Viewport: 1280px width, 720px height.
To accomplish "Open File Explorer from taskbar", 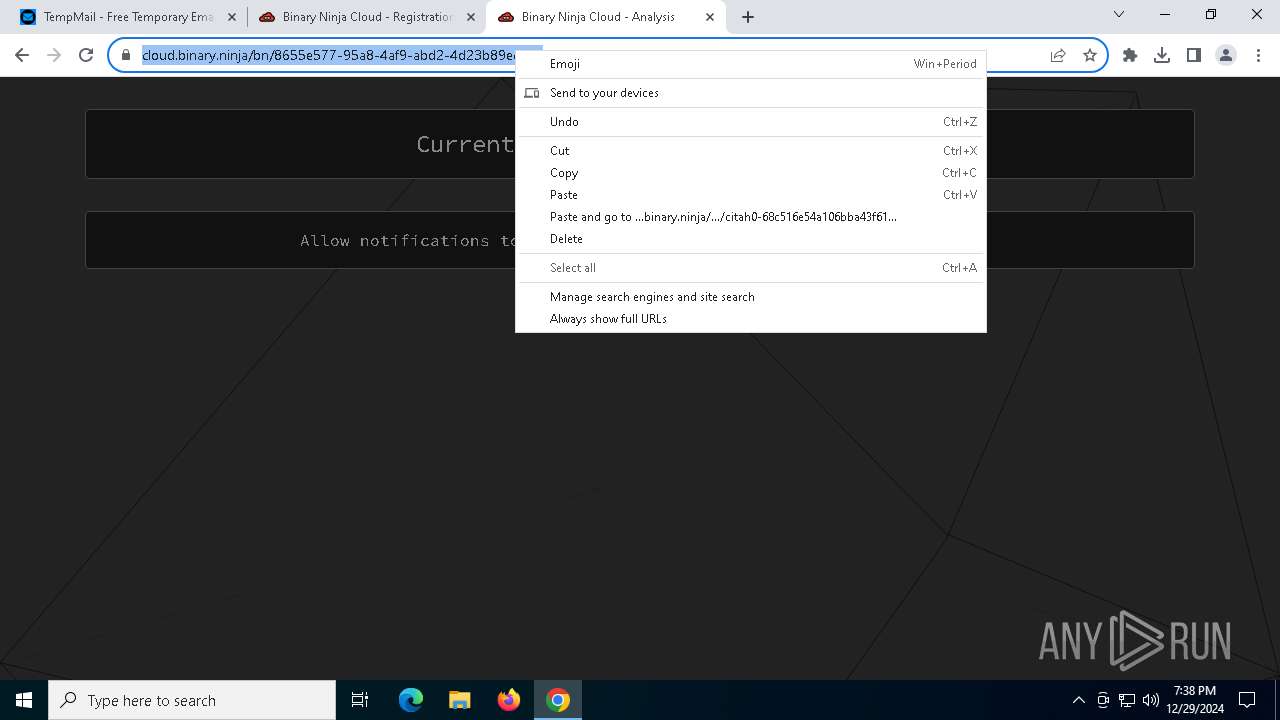I will pyautogui.click(x=460, y=700).
